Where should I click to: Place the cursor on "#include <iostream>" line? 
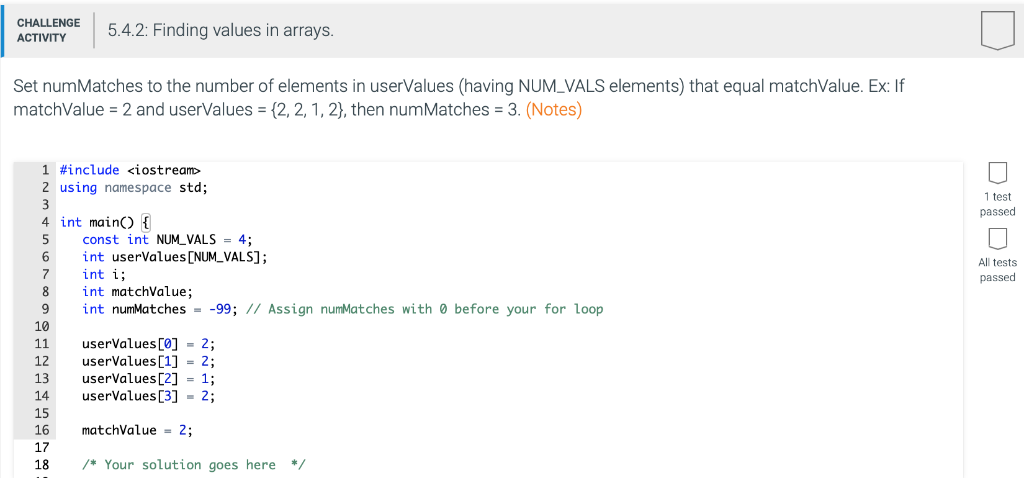[131, 170]
